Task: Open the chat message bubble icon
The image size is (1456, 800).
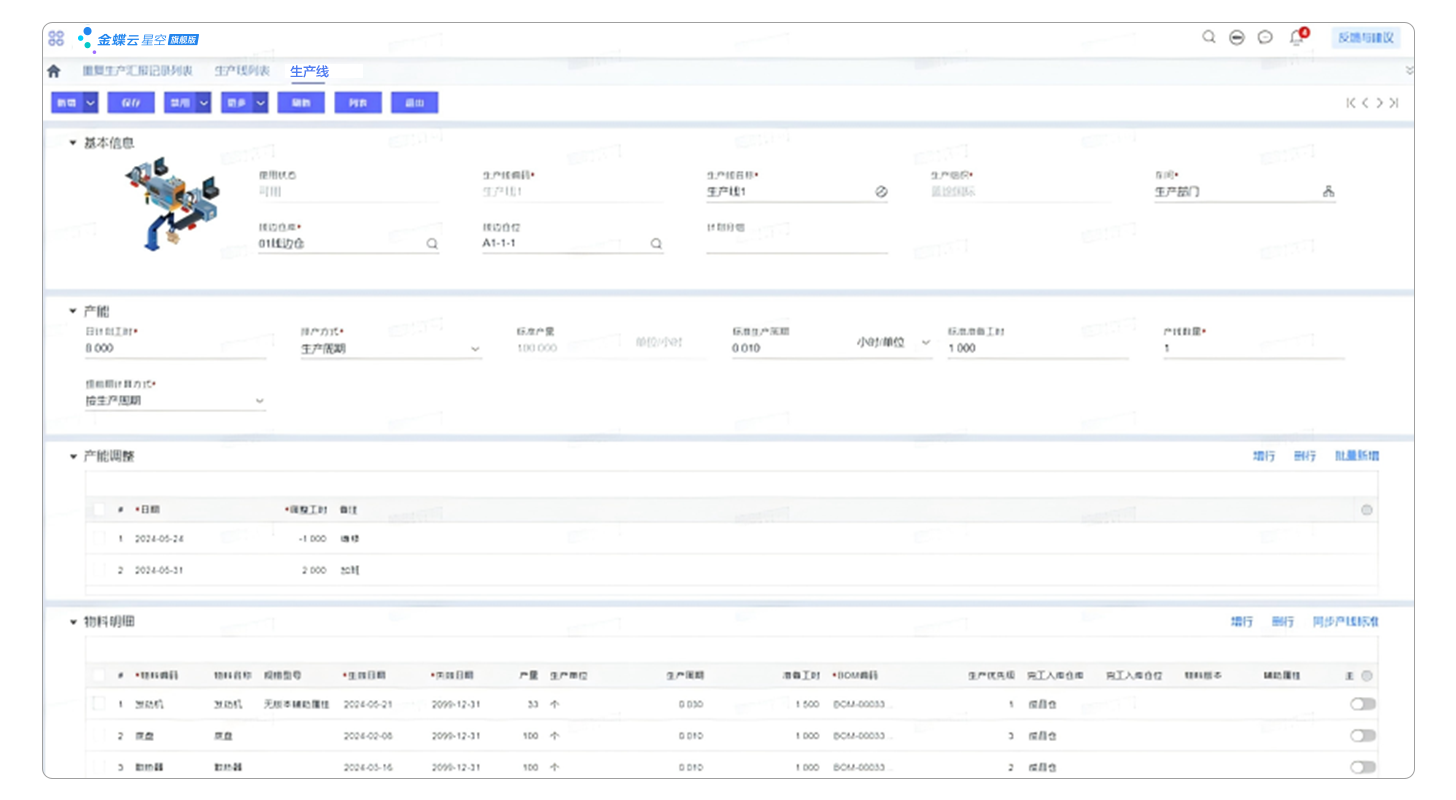Action: [1265, 38]
